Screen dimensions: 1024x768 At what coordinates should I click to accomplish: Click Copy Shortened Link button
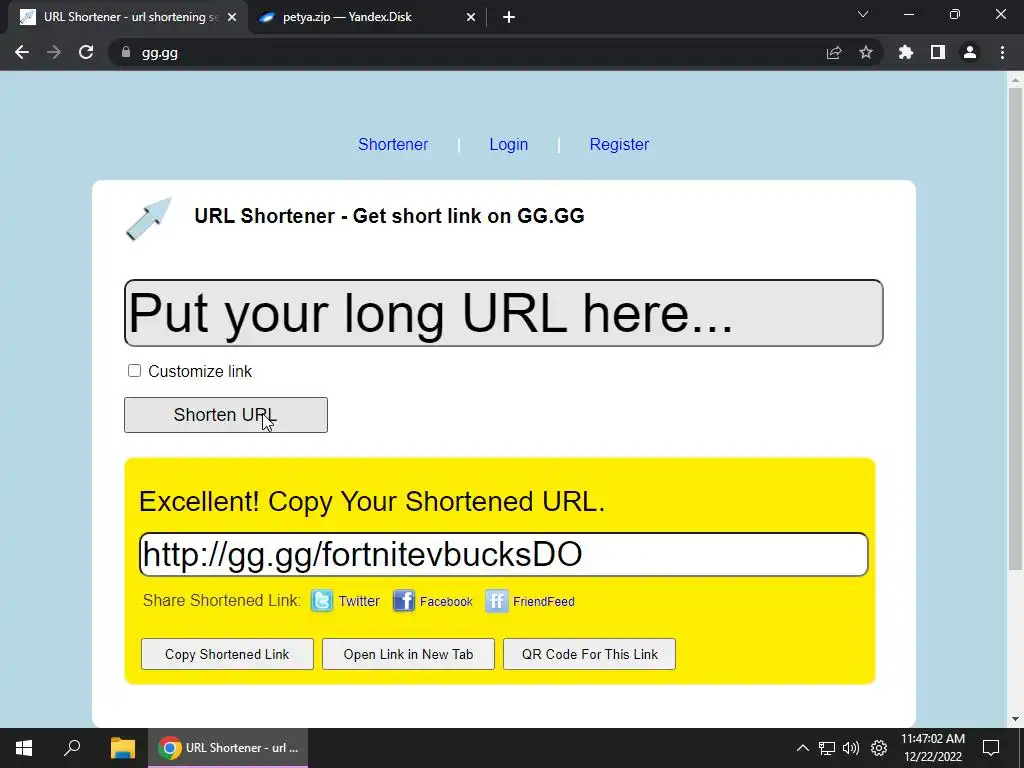[x=227, y=654]
